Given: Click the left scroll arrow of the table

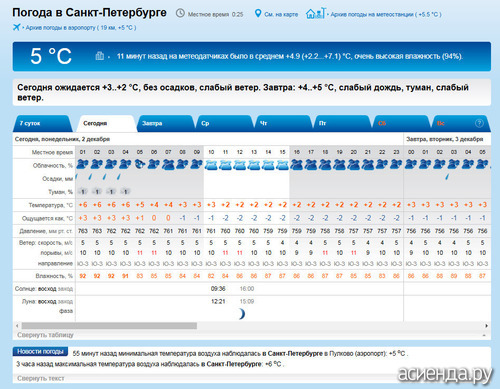Looking at the screenshot, I should [17, 326].
